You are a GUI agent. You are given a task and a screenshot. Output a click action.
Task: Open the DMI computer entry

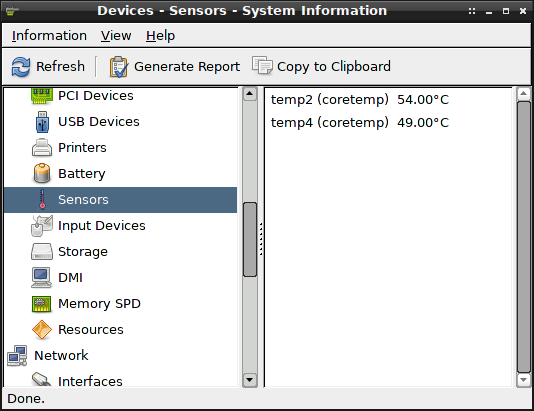tap(70, 278)
